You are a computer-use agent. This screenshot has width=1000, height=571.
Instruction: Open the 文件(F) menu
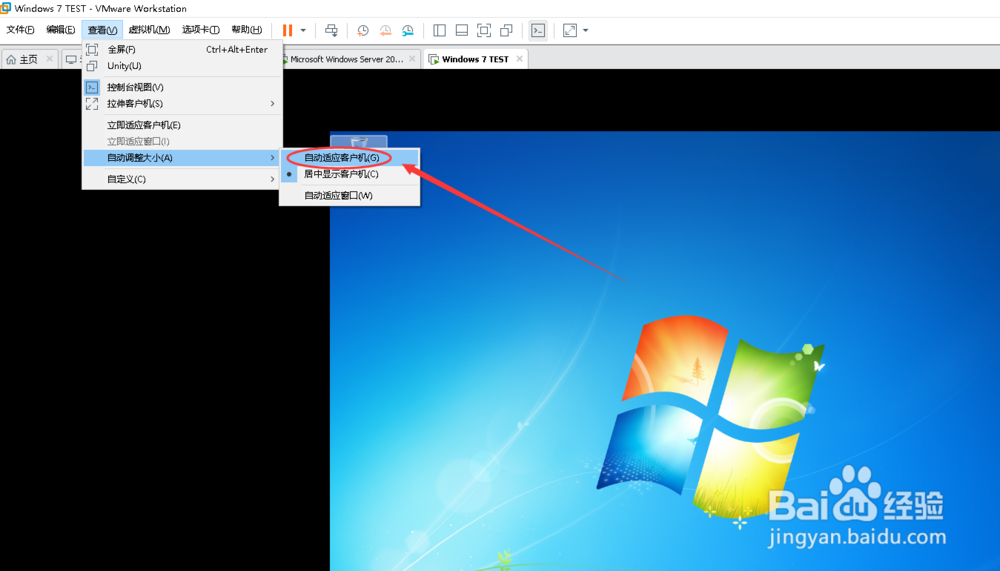click(x=20, y=30)
